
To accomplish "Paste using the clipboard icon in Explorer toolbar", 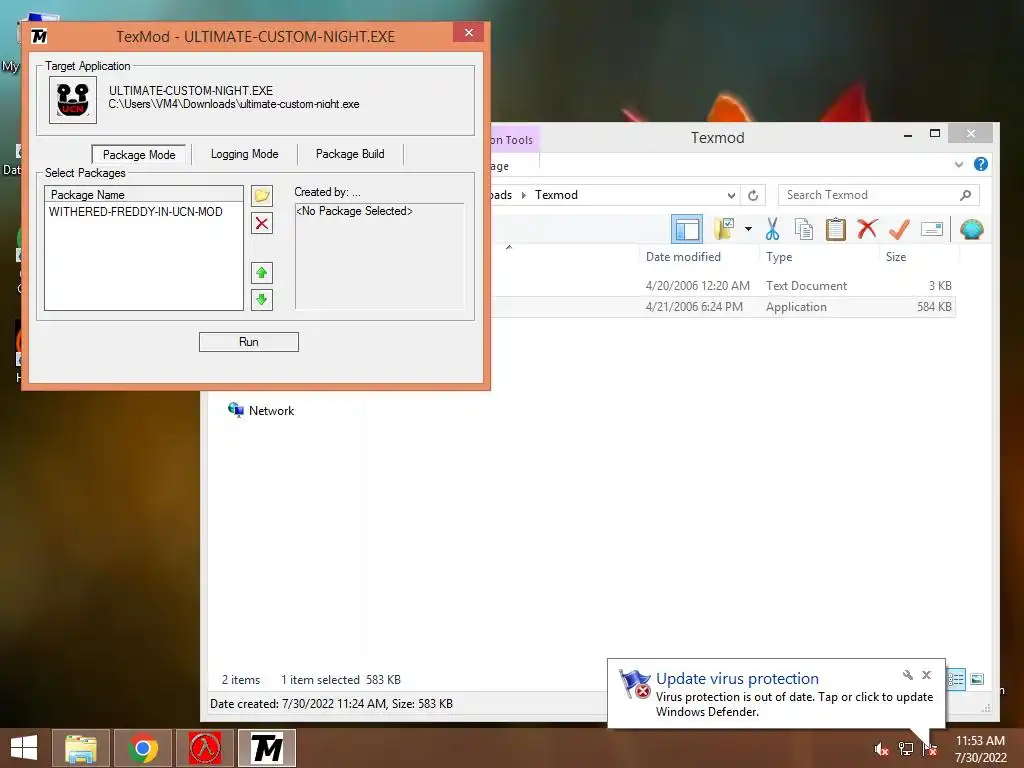I will (836, 229).
